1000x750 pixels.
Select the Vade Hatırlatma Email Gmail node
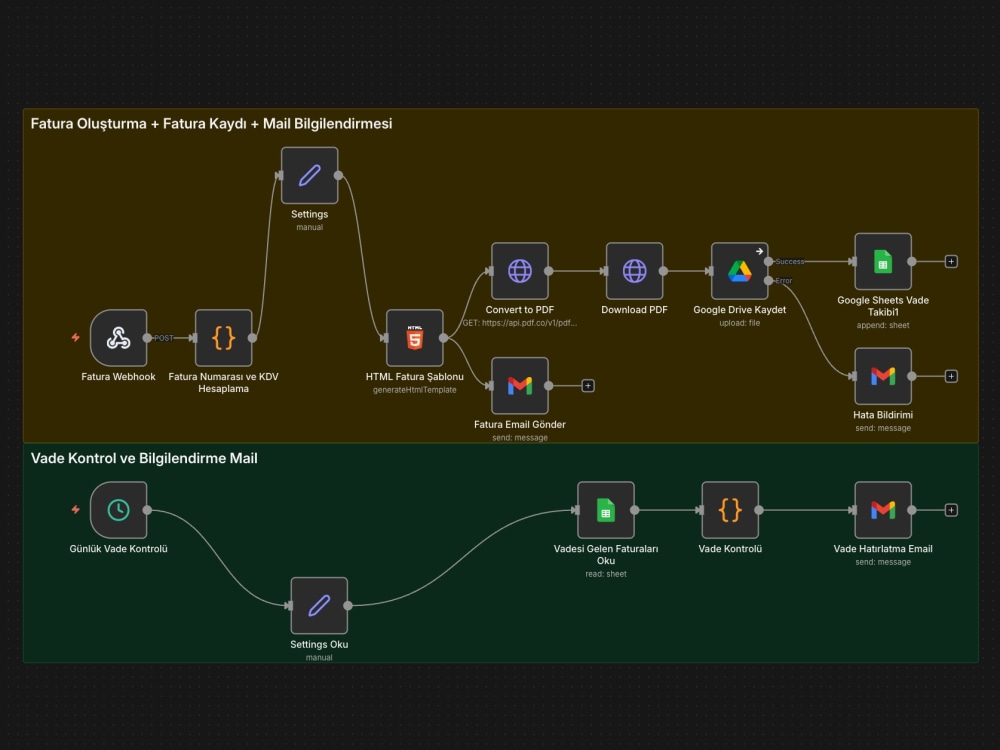(883, 510)
